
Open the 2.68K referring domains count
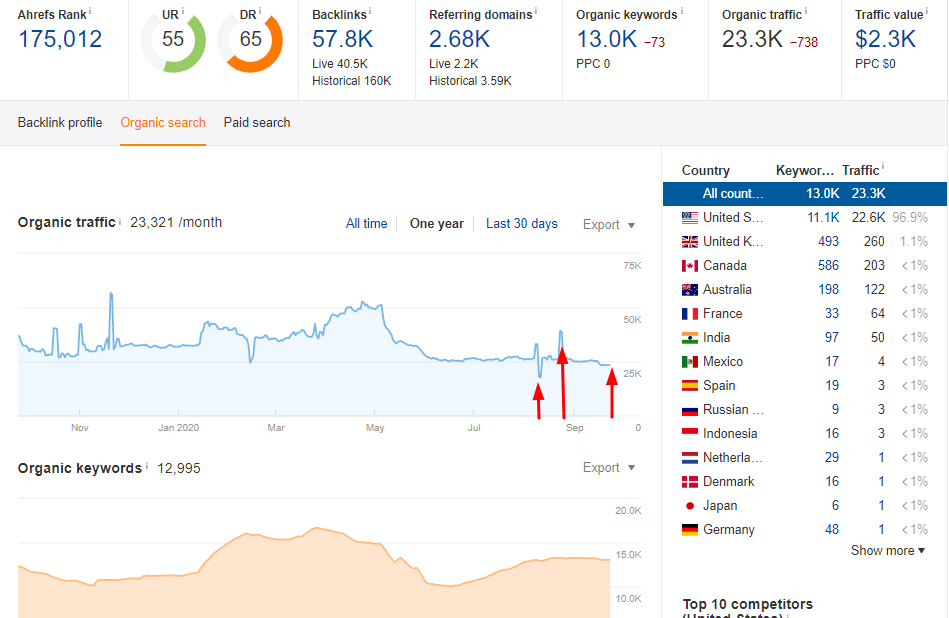coord(459,39)
